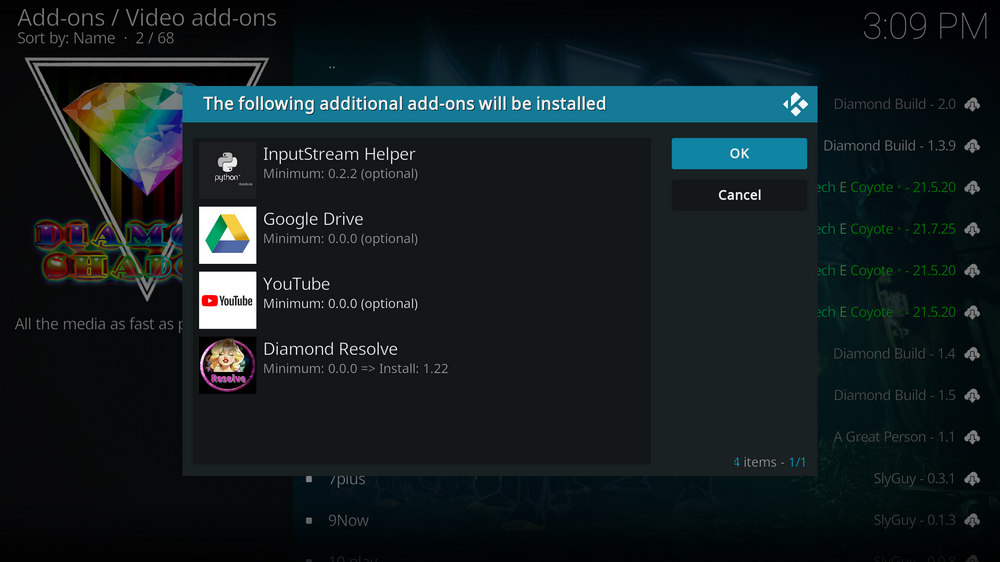Open the 7plus add-on list entry
Image resolution: width=1000 pixels, height=562 pixels.
[644, 479]
